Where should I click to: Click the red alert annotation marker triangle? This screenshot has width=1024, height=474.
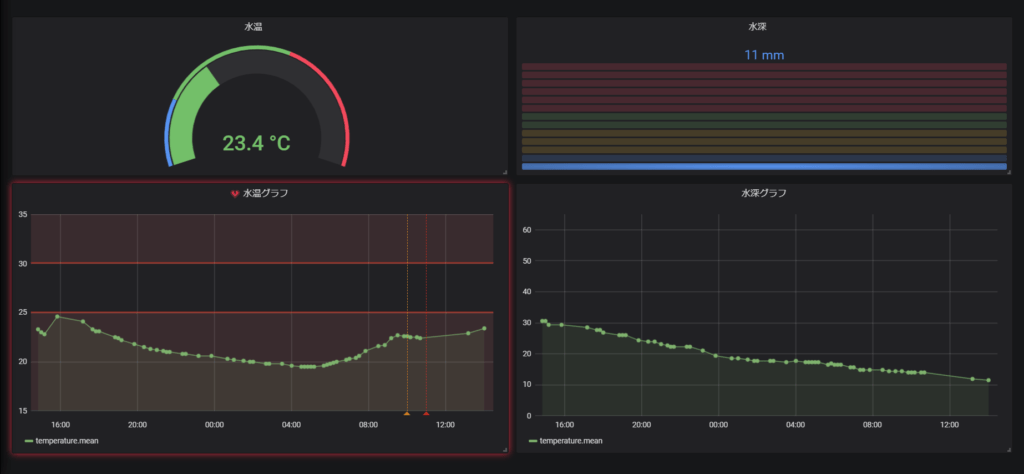tap(426, 413)
